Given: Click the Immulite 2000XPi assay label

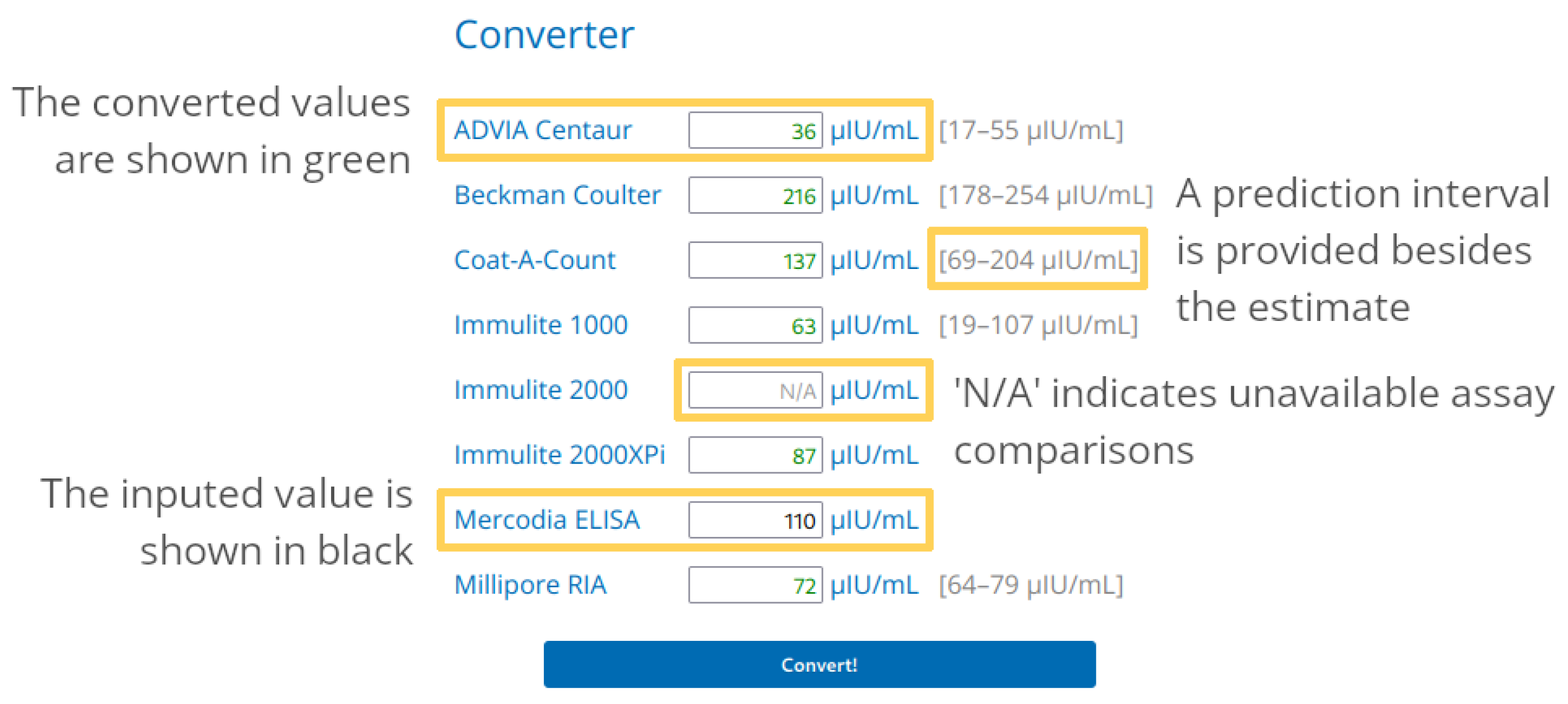Looking at the screenshot, I should 559,455.
